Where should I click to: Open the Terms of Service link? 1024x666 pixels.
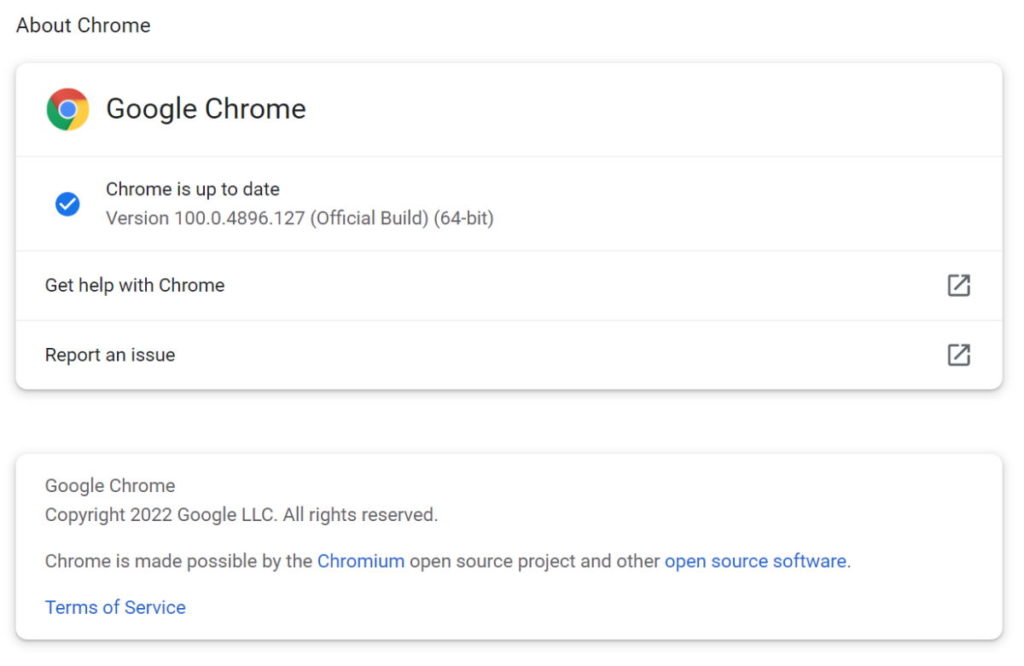(x=115, y=607)
